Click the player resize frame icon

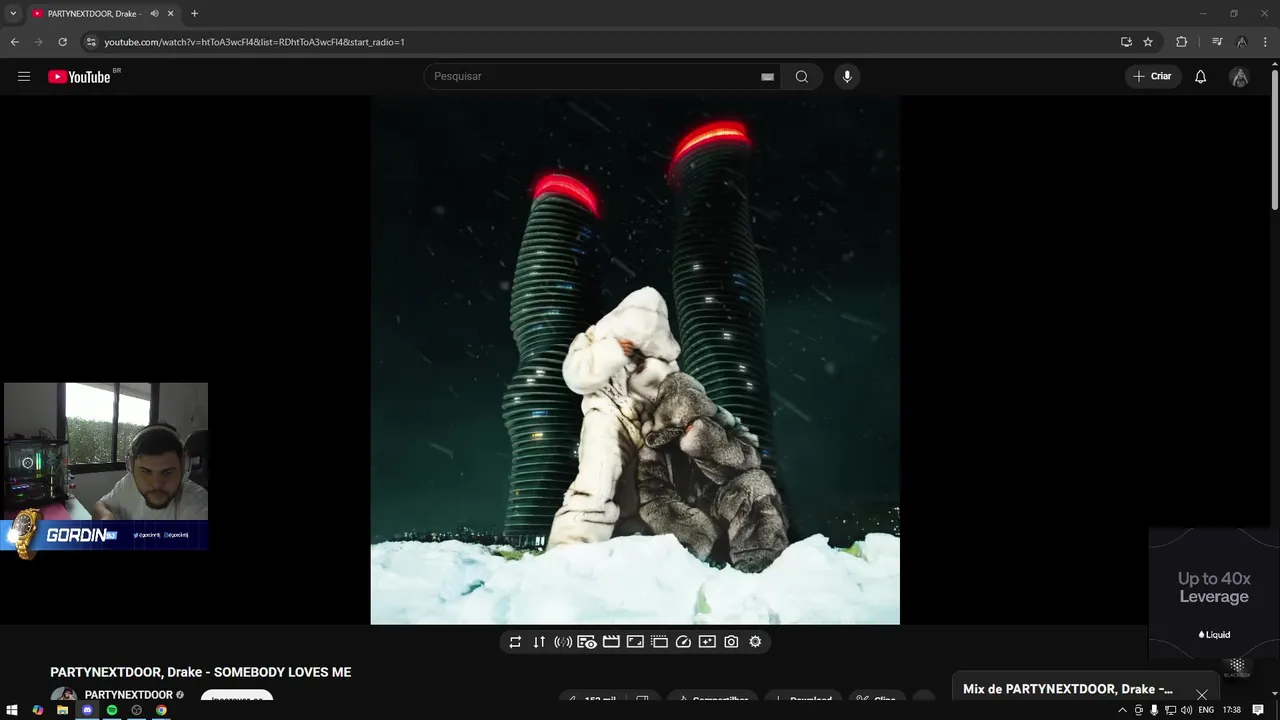(635, 642)
